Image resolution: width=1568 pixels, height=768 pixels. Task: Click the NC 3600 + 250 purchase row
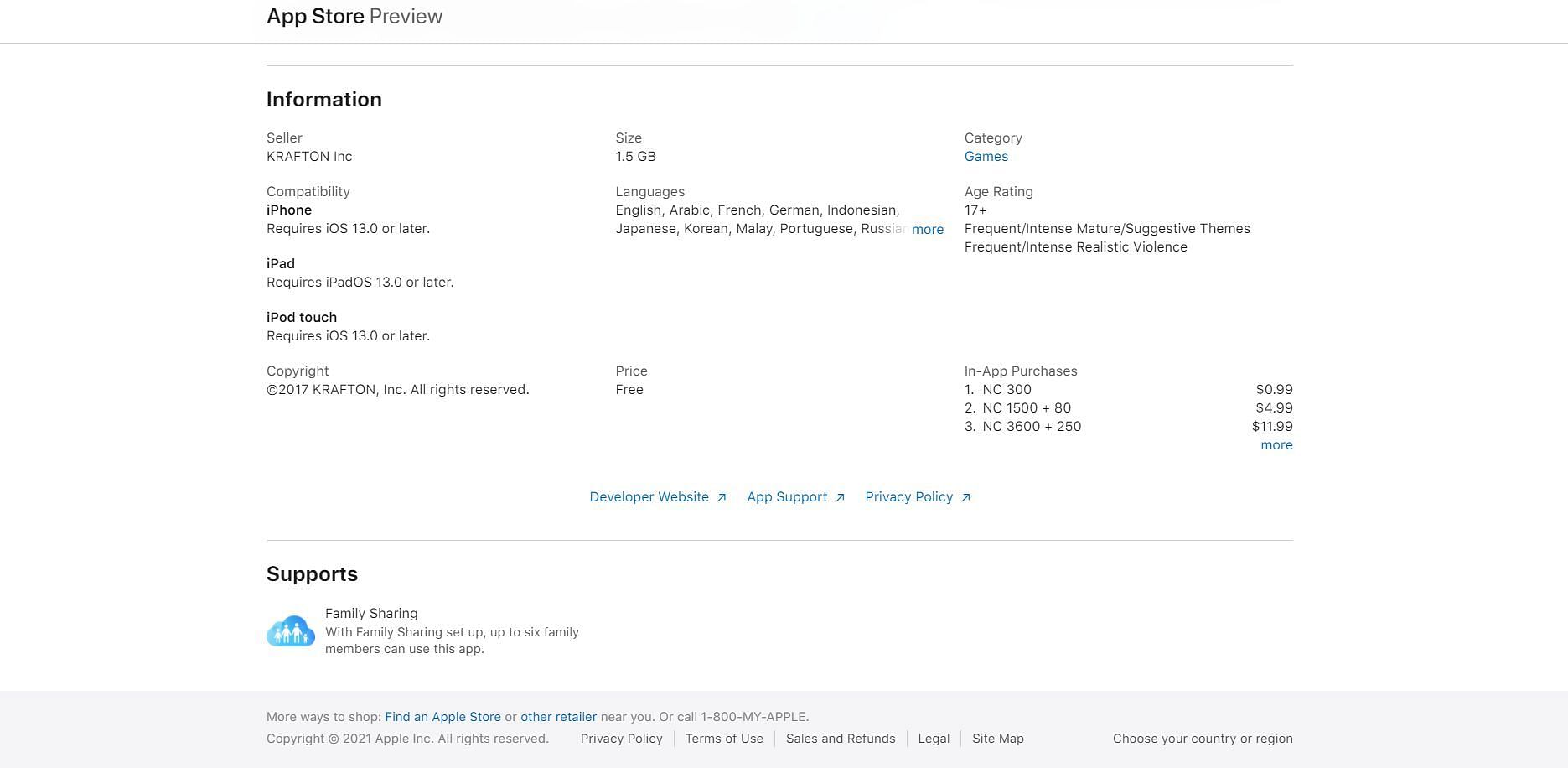pyautogui.click(x=1128, y=427)
